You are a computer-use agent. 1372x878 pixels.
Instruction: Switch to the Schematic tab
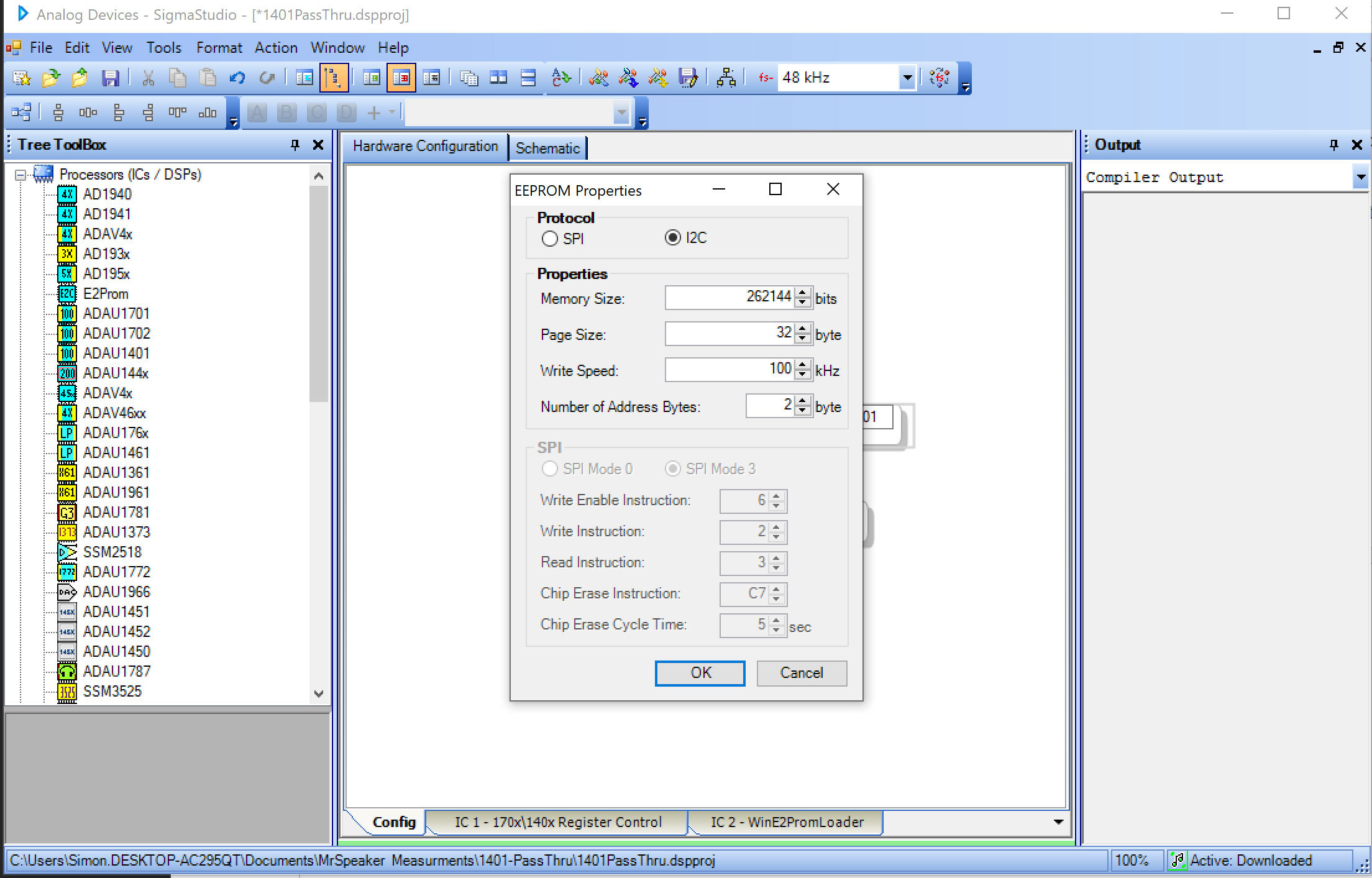(x=547, y=149)
